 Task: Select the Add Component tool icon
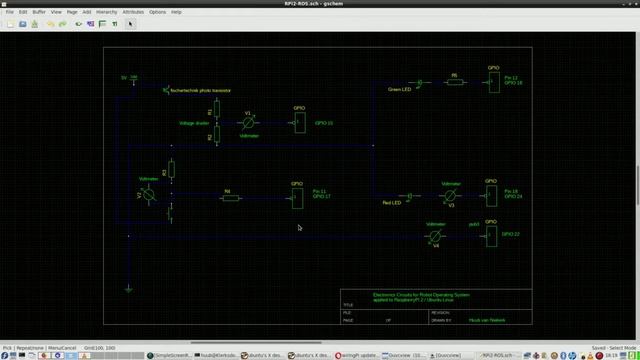[78, 24]
